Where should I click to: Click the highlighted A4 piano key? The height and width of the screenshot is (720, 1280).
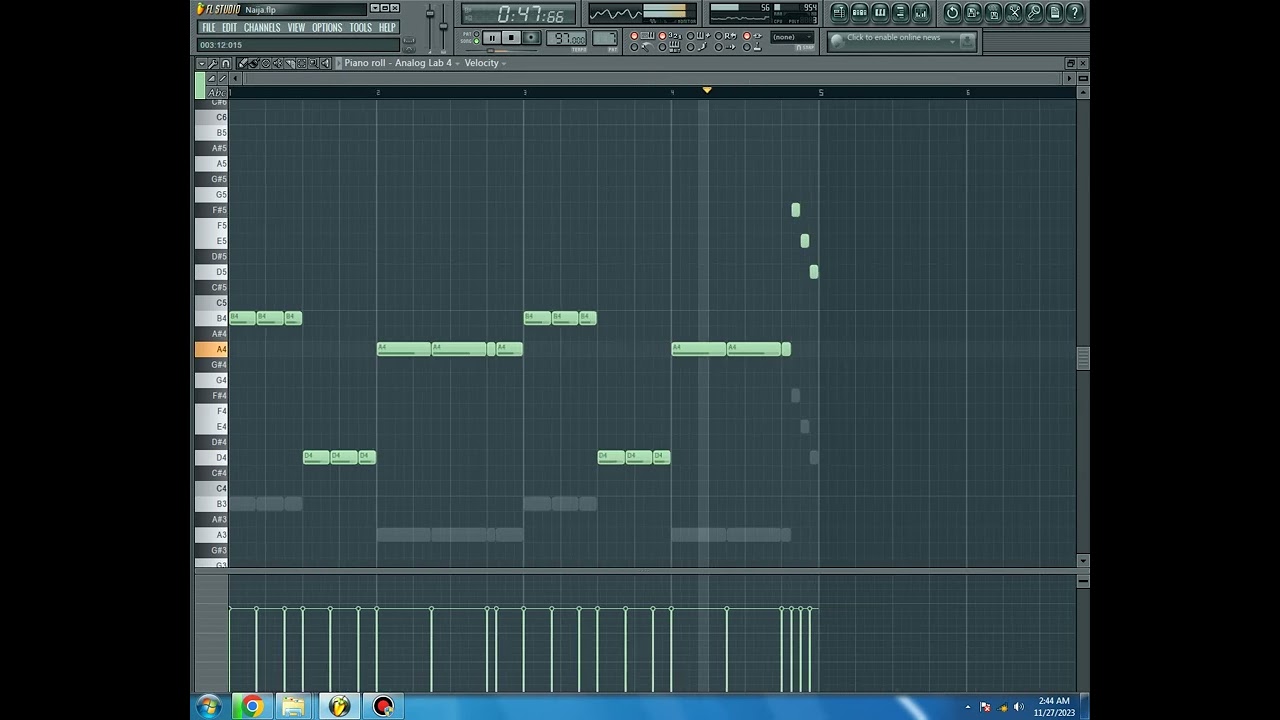tap(211, 349)
